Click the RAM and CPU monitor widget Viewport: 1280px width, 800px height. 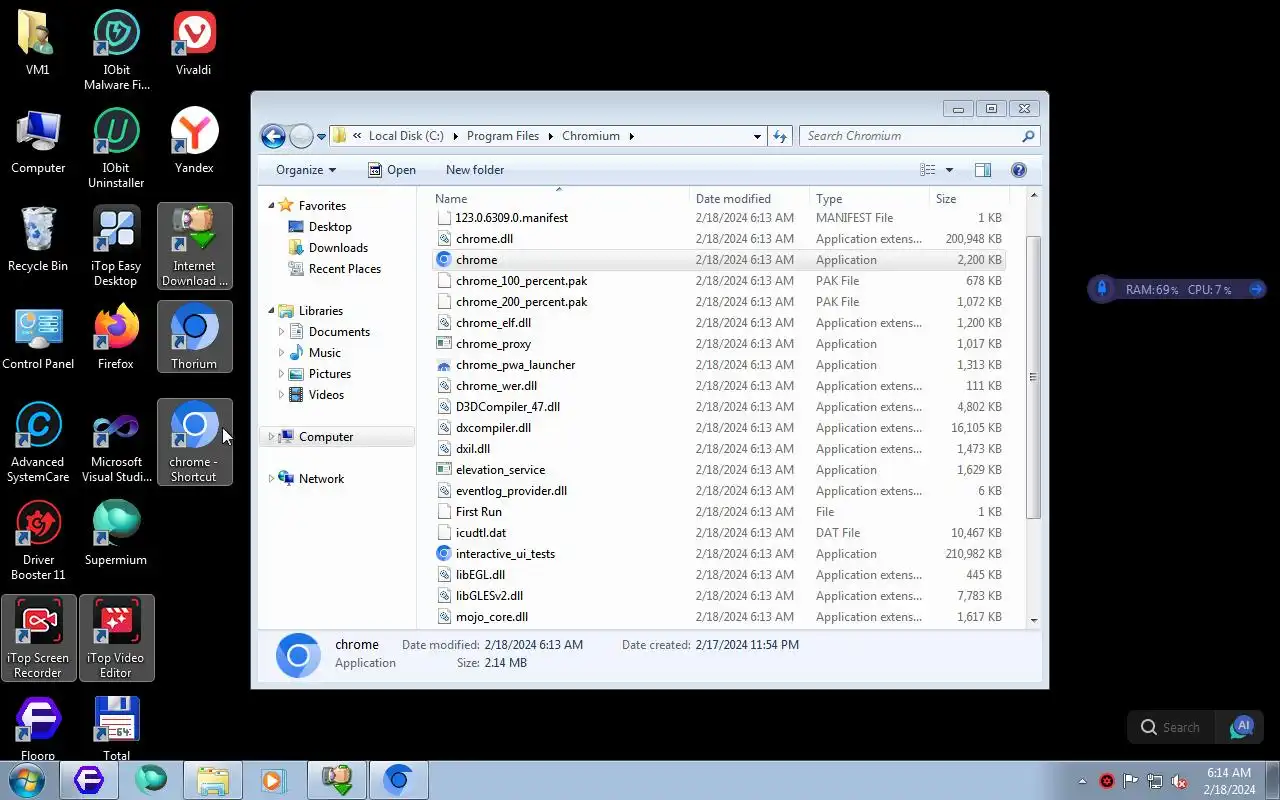click(1177, 289)
